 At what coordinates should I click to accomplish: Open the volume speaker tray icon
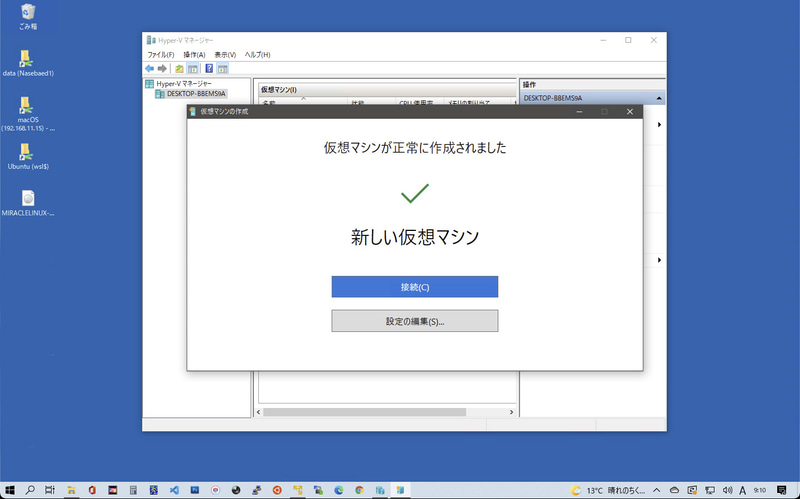[728, 490]
